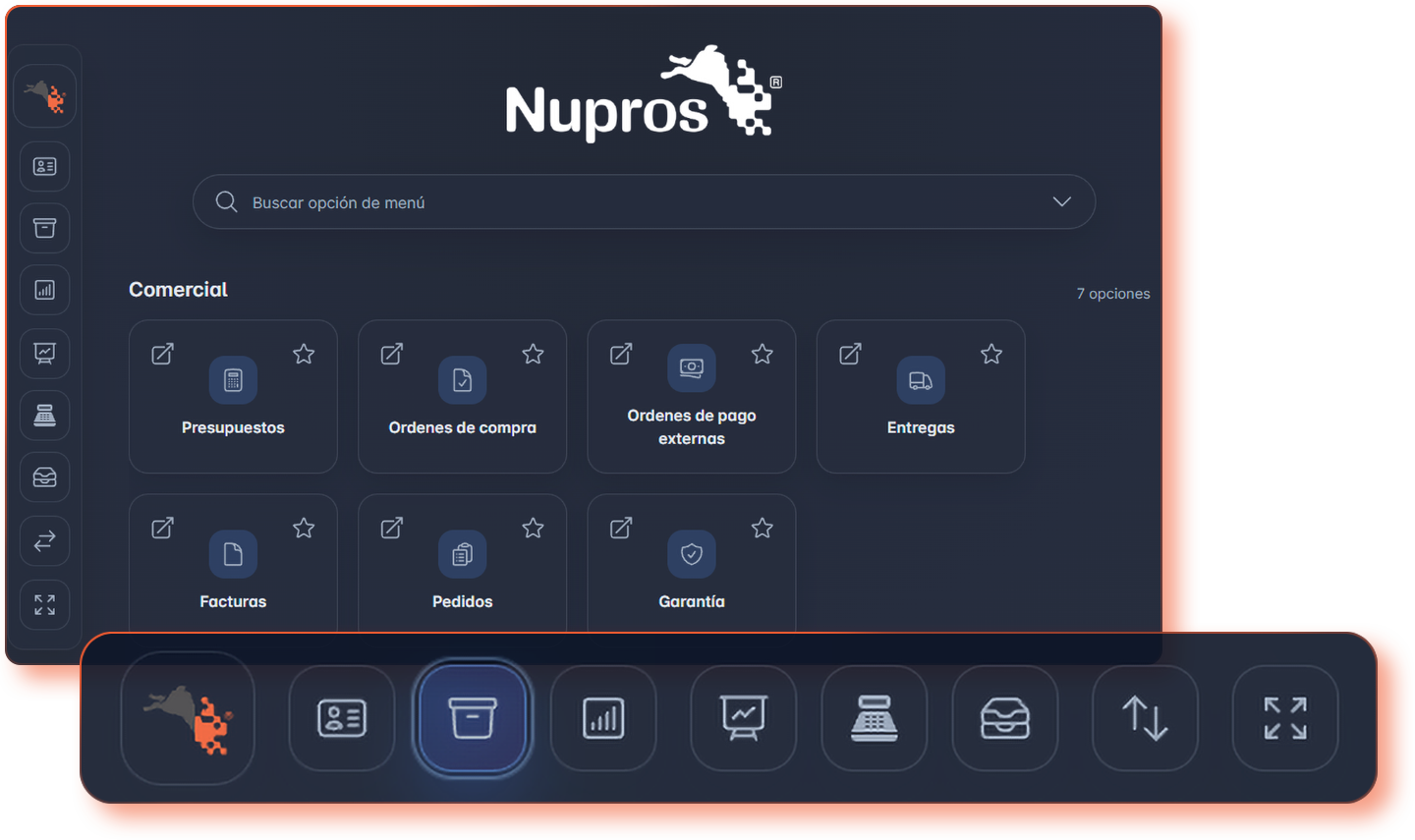Viewport: 1415px width, 840px height.
Task: Open Entregas via its external-link icon
Action: click(850, 354)
